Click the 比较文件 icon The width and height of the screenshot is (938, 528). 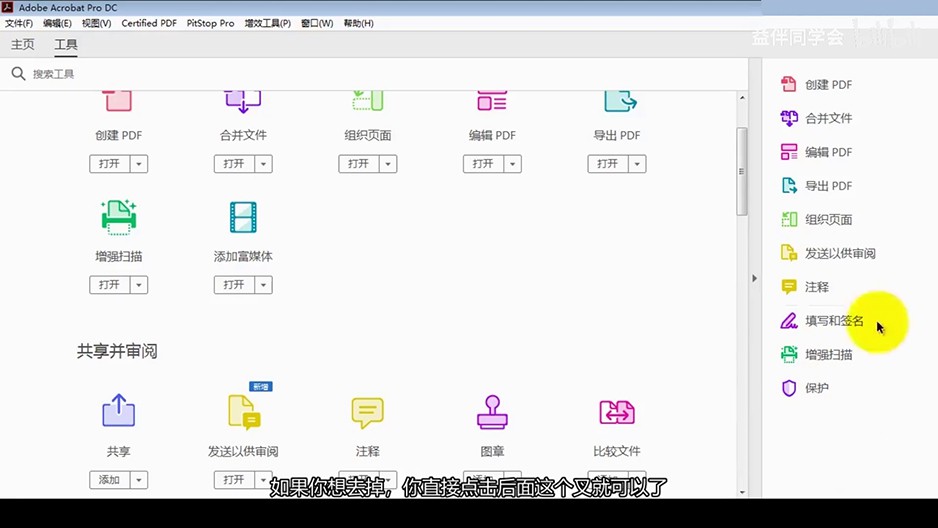coord(617,413)
